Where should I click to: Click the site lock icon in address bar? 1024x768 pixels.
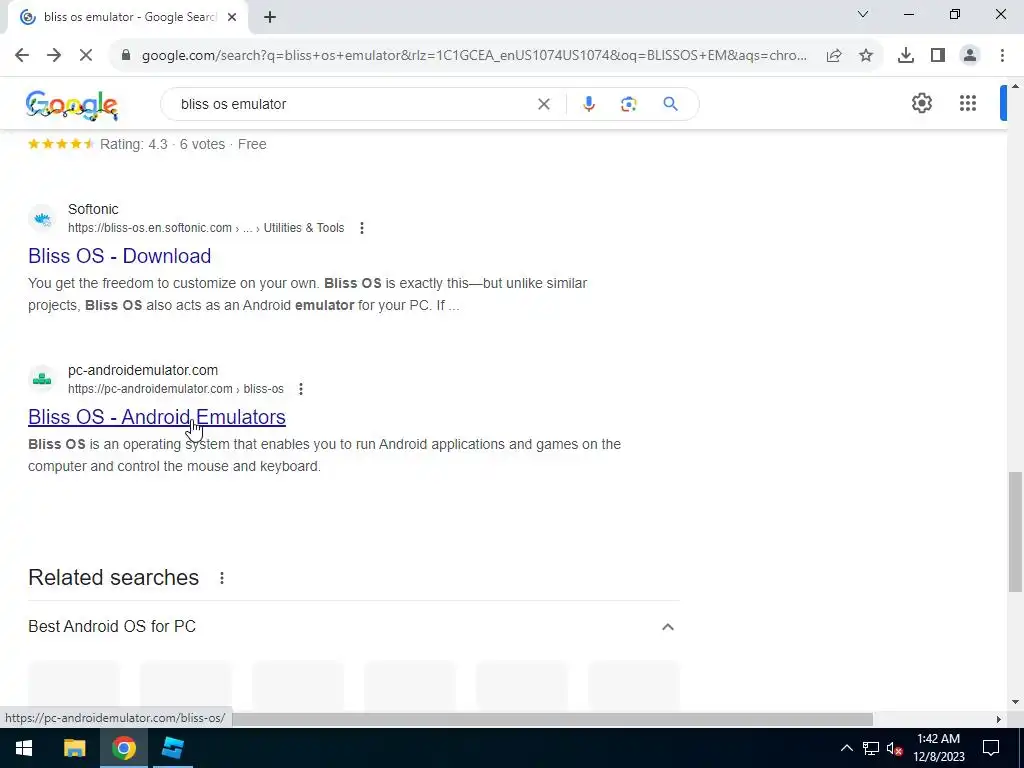click(127, 56)
